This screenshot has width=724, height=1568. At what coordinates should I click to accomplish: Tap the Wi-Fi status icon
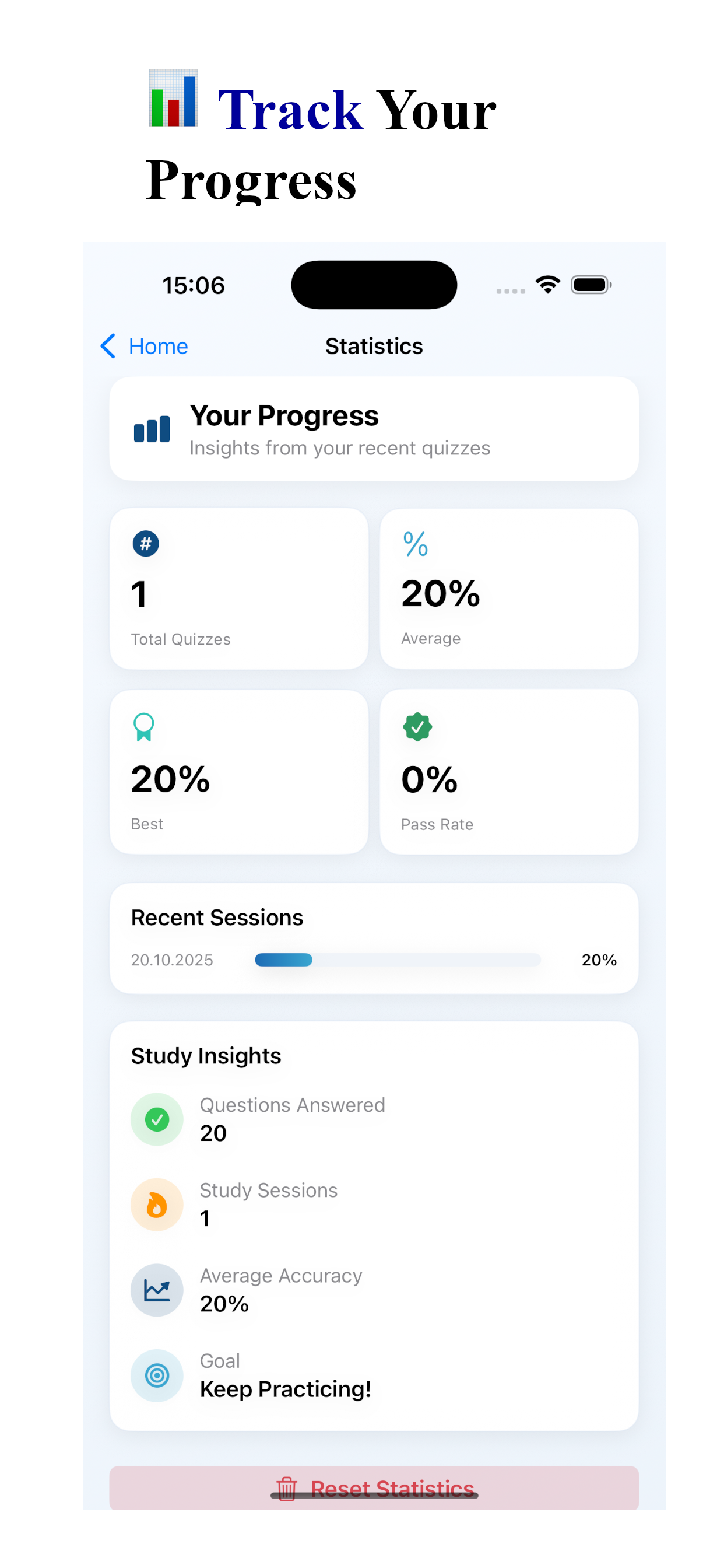pyautogui.click(x=547, y=284)
